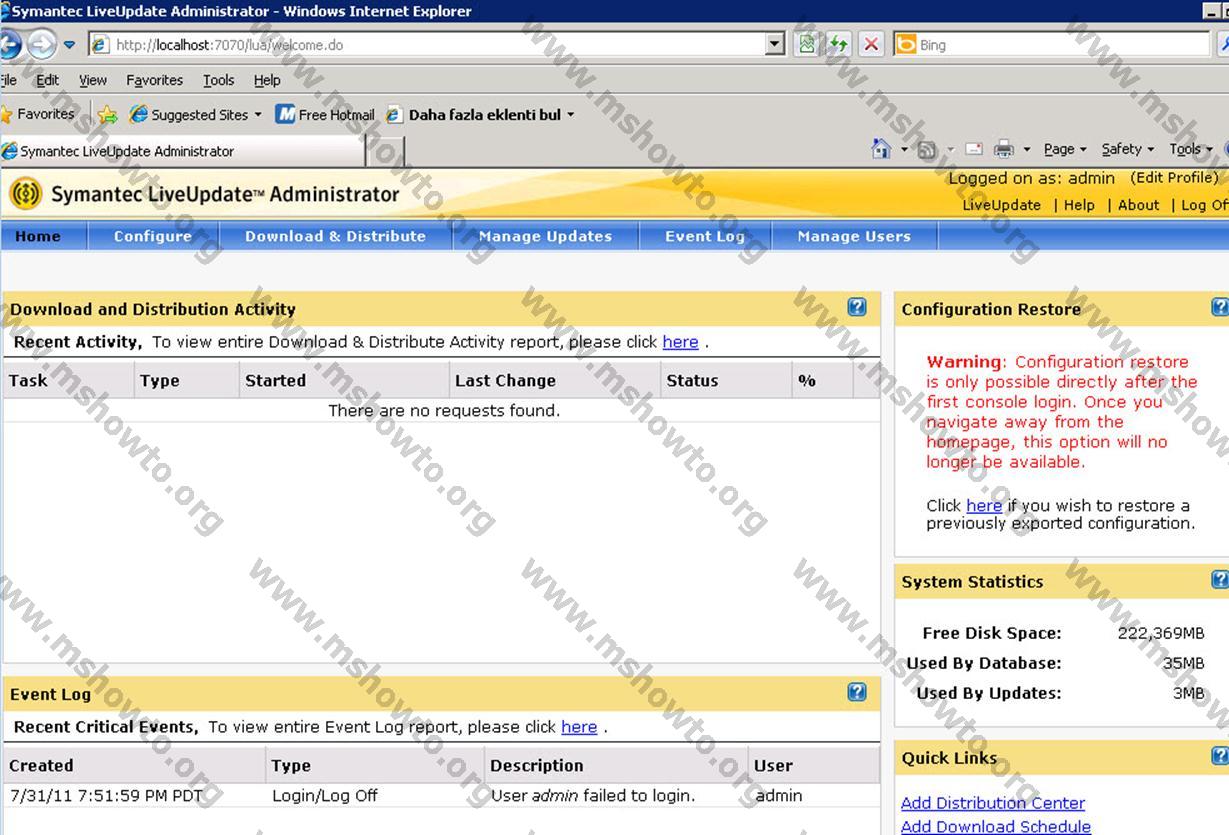Click the Description column header in Event Log
This screenshot has height=835, width=1229.
point(616,765)
